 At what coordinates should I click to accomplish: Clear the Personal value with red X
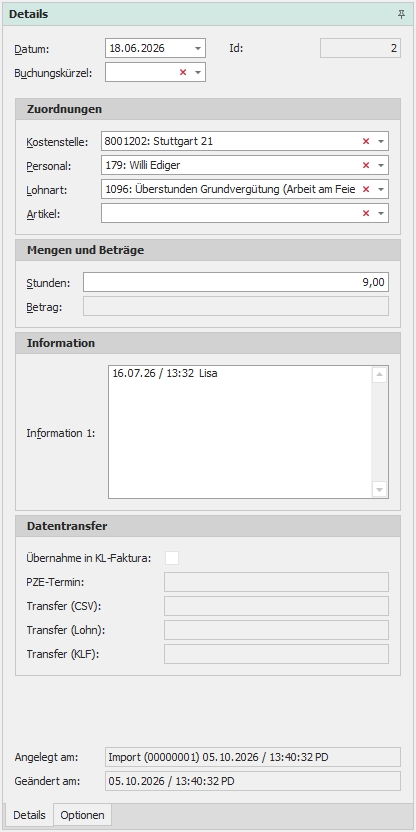366,165
